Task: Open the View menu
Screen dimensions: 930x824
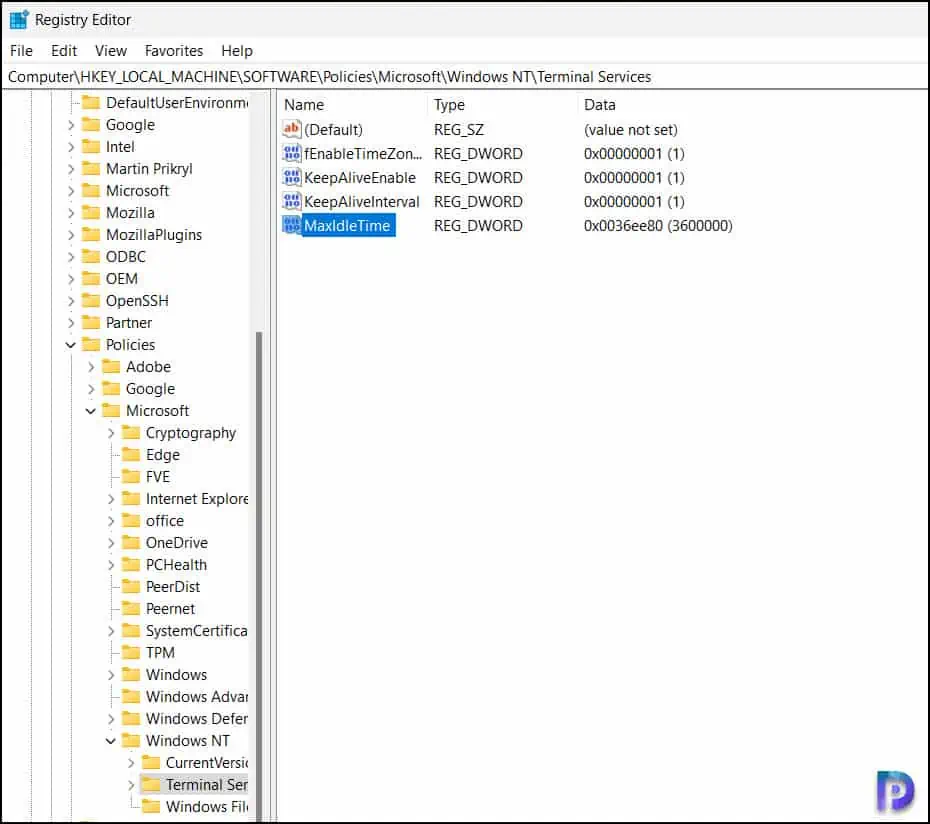Action: pos(111,51)
